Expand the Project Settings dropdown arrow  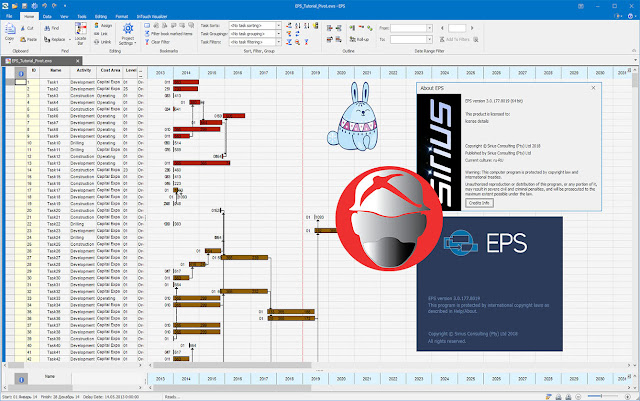coord(135,43)
